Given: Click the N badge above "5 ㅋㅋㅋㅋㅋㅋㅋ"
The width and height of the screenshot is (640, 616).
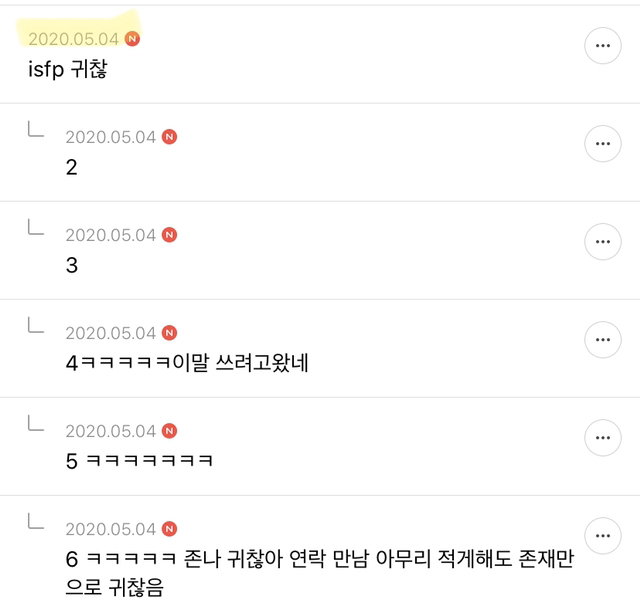Looking at the screenshot, I should click(170, 431).
